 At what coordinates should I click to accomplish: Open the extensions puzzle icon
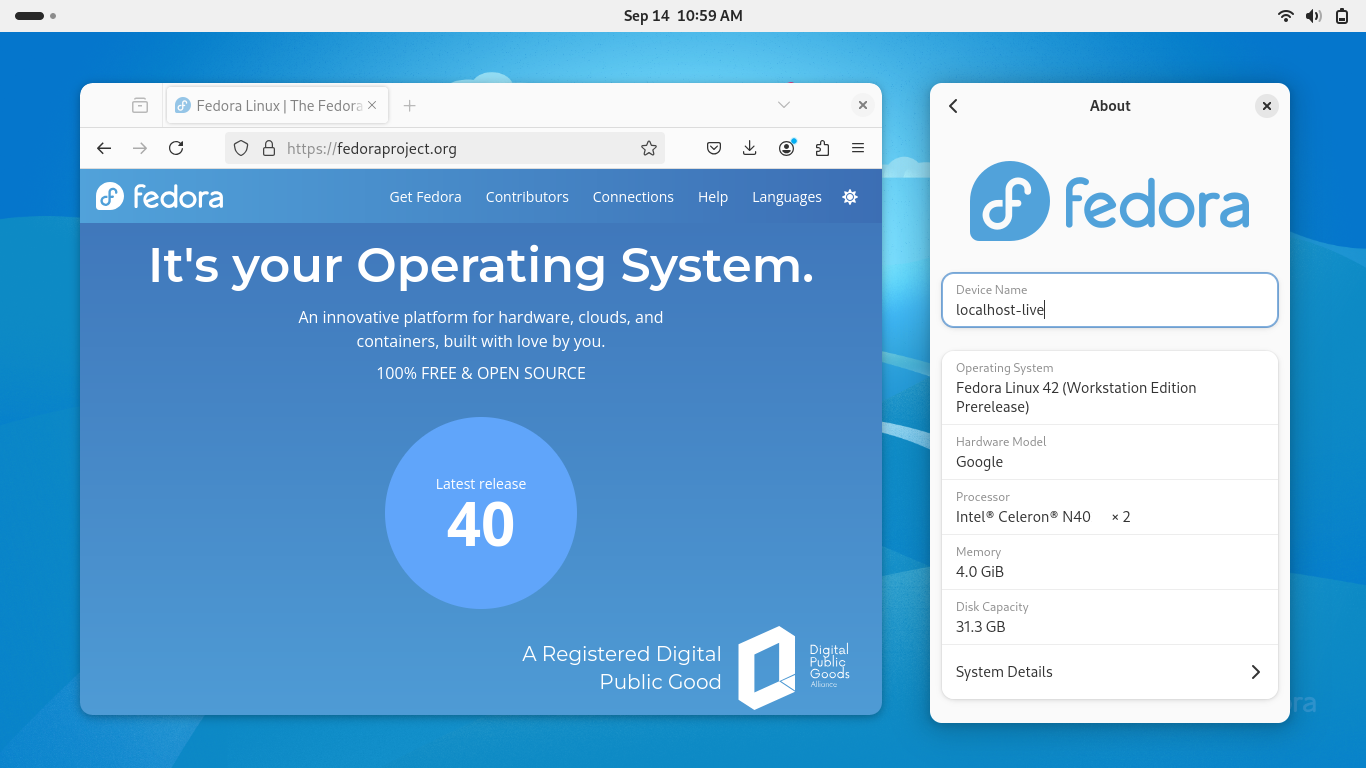(x=822, y=148)
